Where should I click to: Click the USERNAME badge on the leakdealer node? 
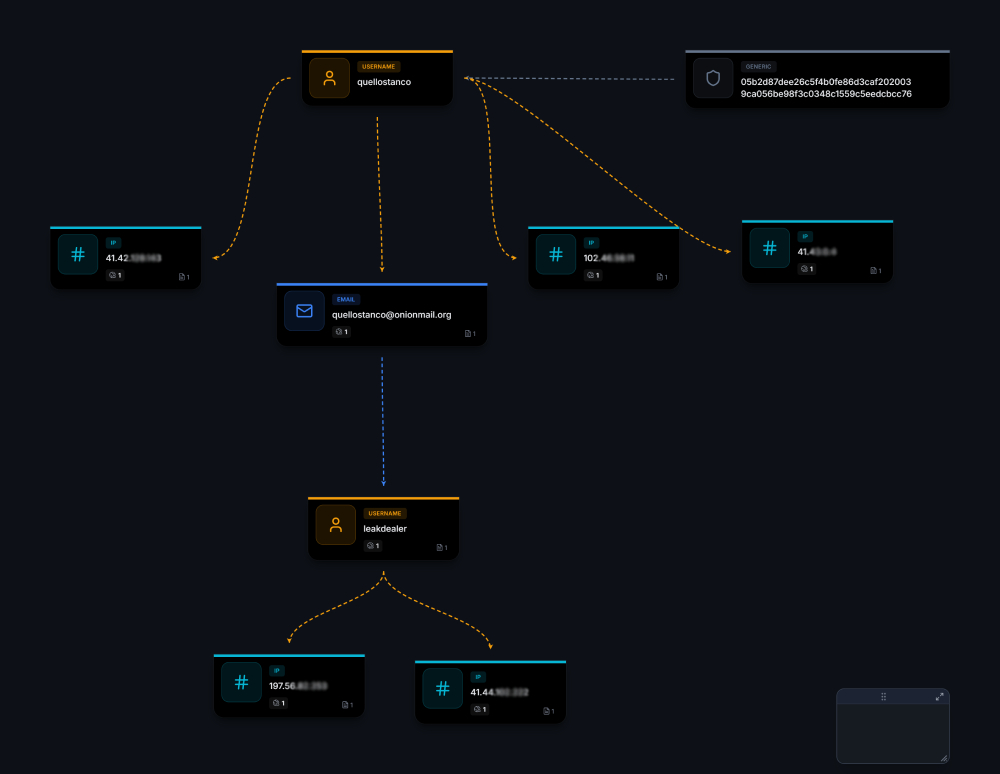click(385, 514)
